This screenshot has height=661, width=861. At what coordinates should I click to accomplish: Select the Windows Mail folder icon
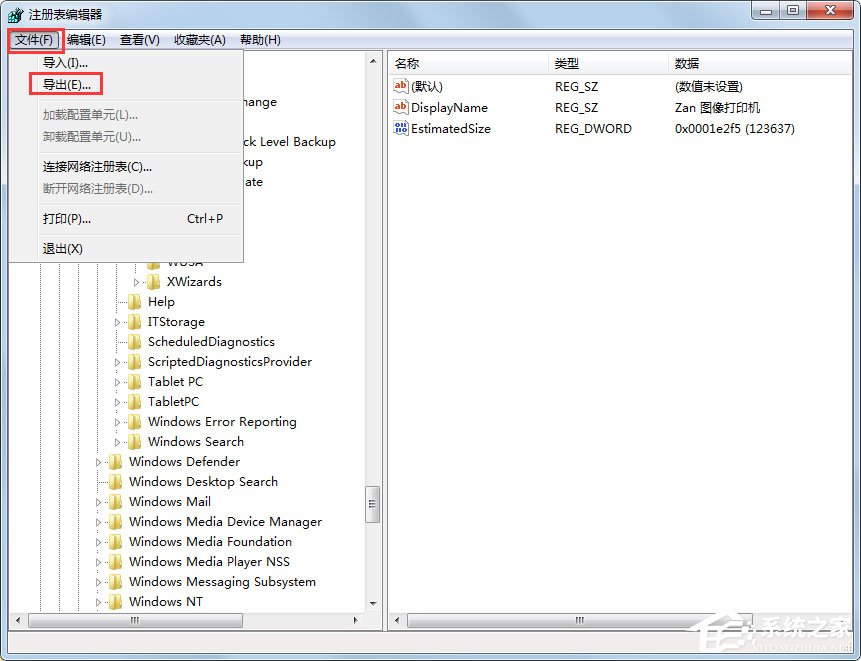(115, 501)
